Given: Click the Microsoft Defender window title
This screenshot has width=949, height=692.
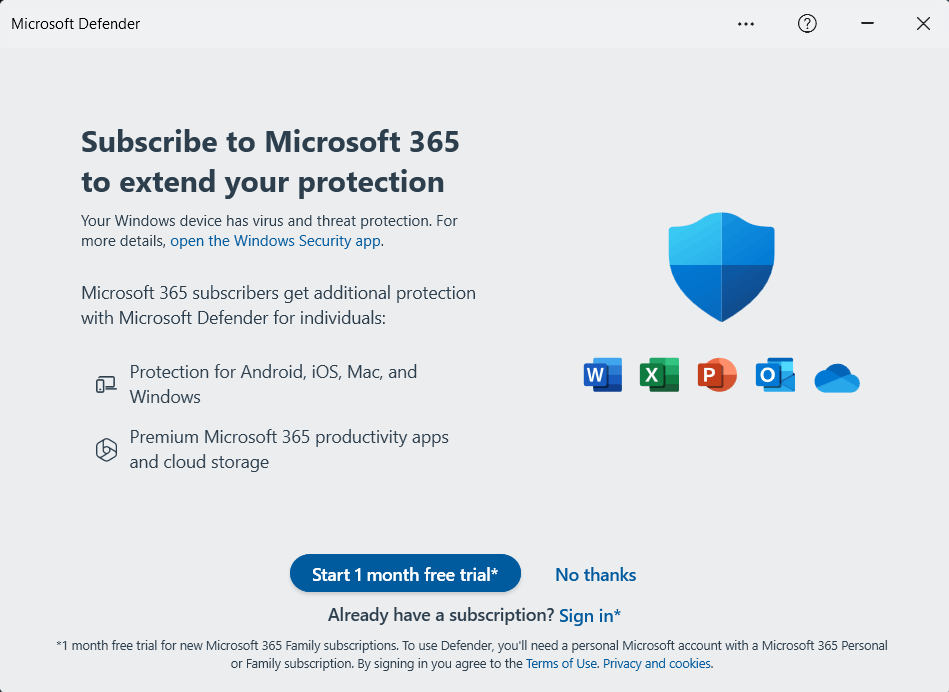Looking at the screenshot, I should pos(76,24).
